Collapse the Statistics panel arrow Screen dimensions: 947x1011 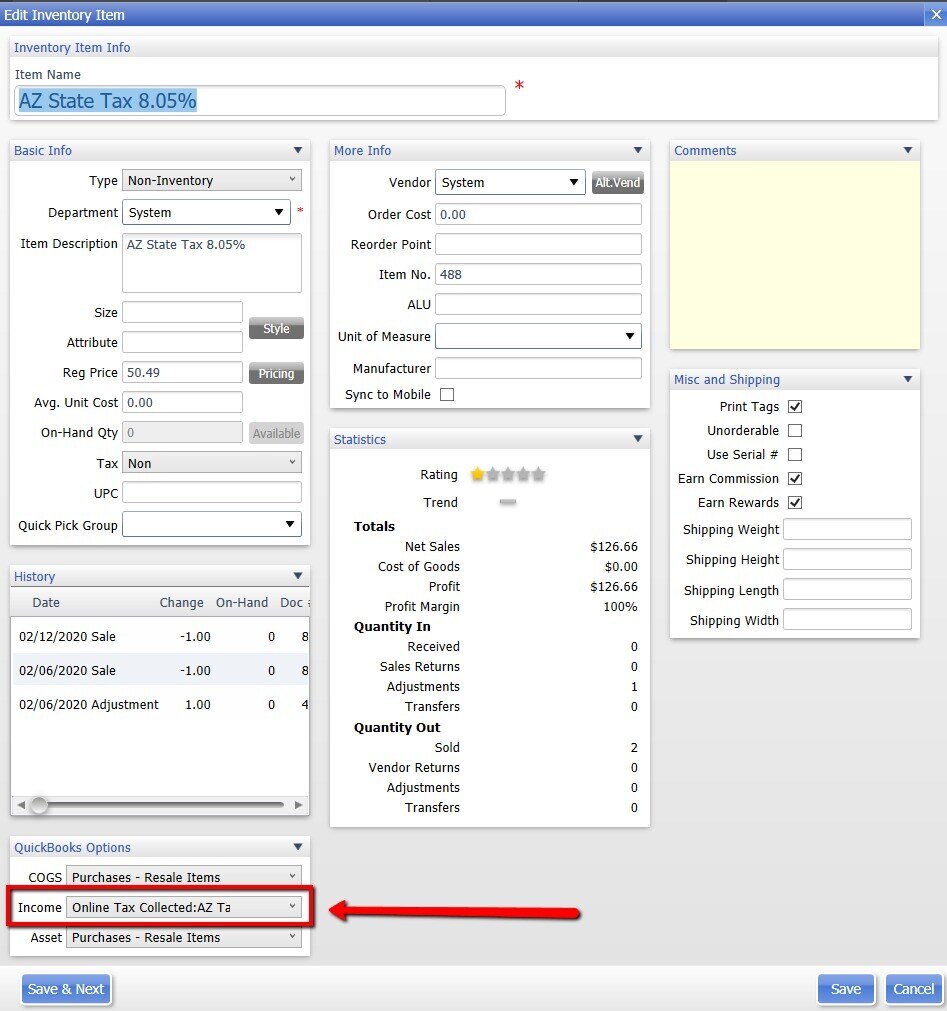click(638, 439)
